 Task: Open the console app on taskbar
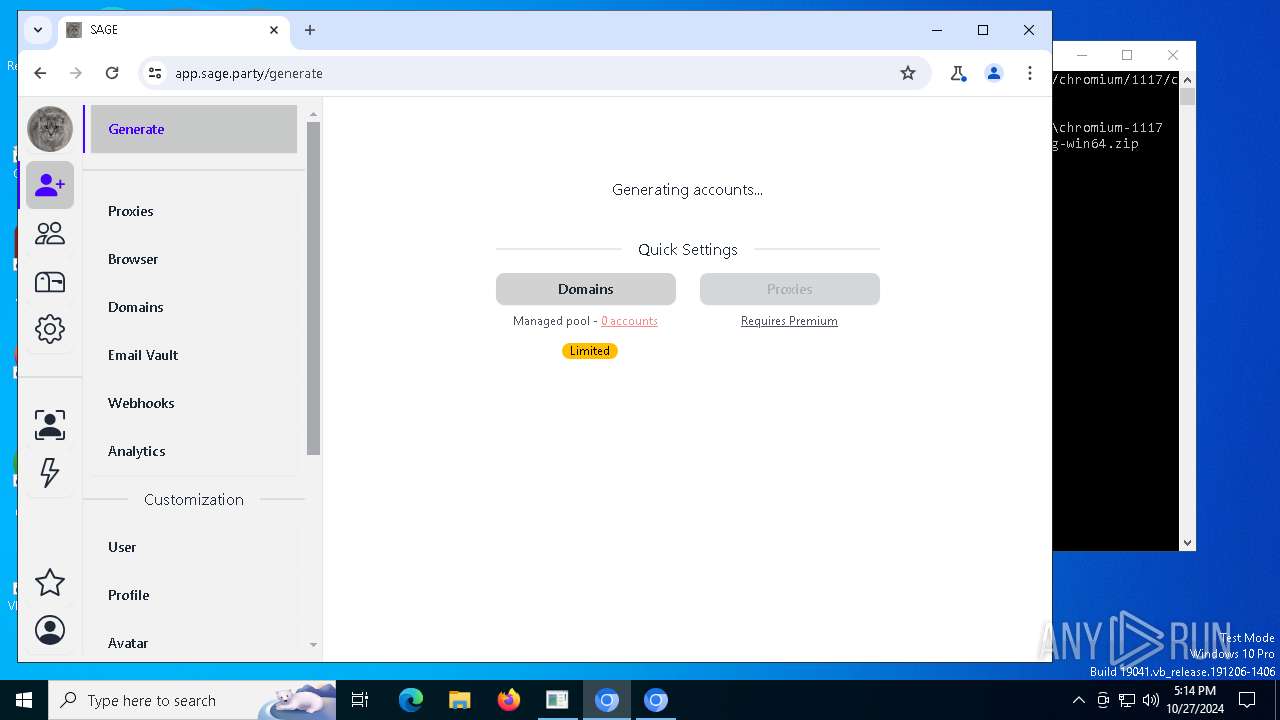(x=557, y=700)
